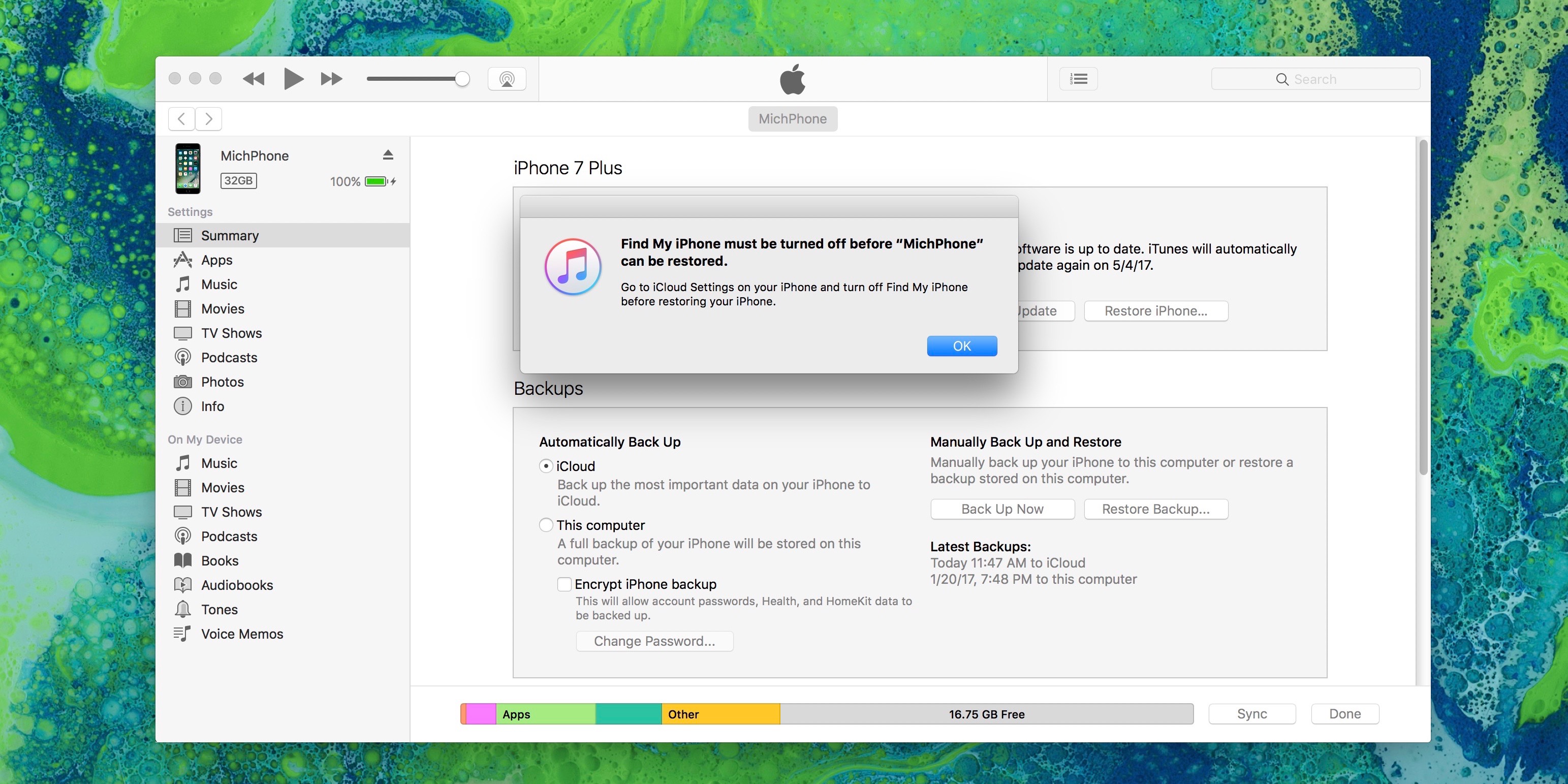Go forward with the right chevron
The width and height of the screenshot is (1568, 784).
(209, 119)
